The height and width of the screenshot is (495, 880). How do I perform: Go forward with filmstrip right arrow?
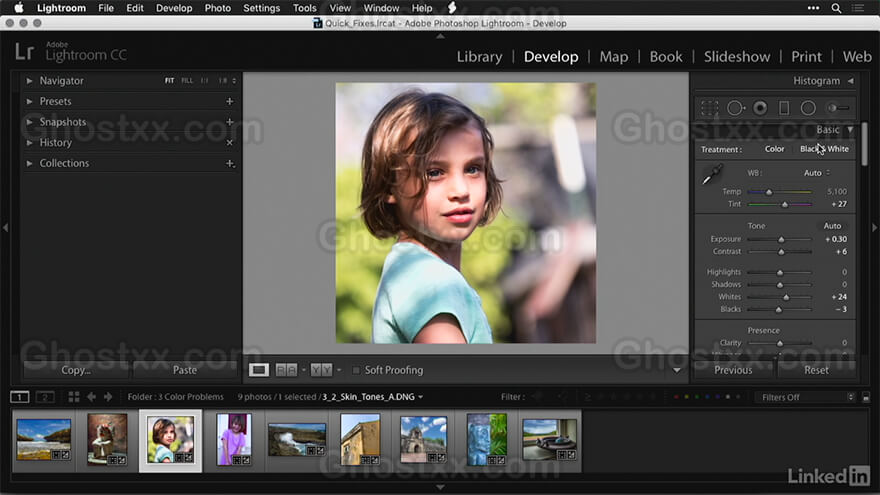(108, 397)
